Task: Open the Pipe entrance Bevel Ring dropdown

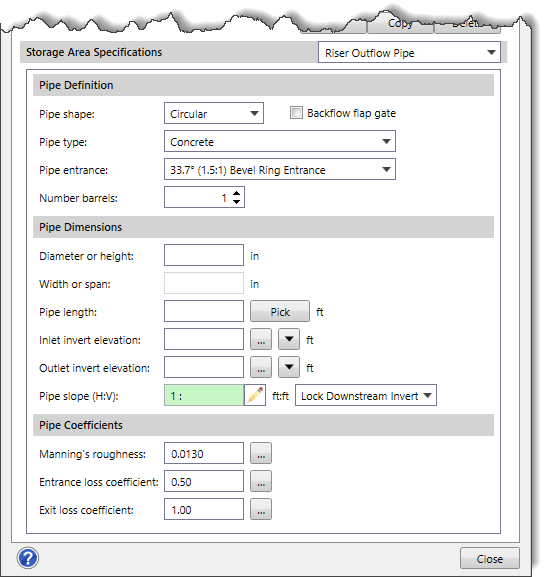Action: [x=280, y=170]
